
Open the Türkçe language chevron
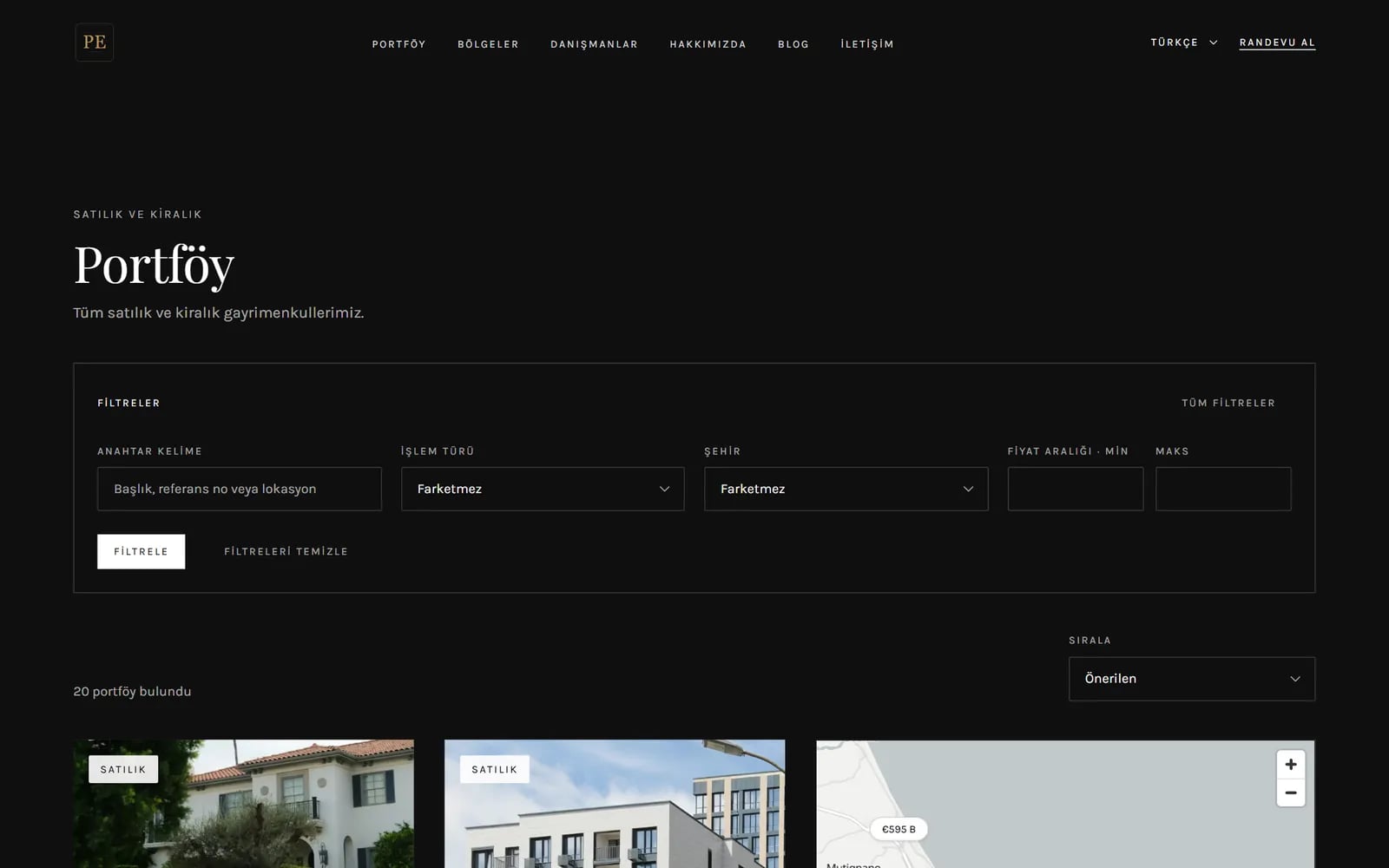pos(1214,43)
